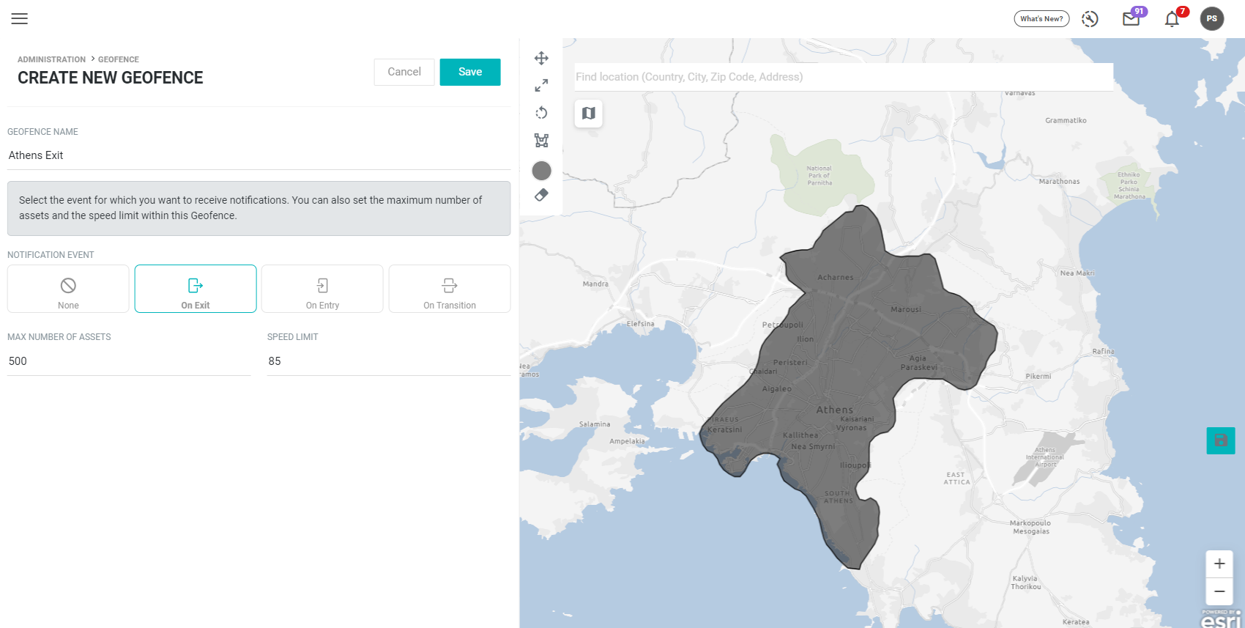Viewport: 1245px width, 628px height.
Task: Select the reshape vertices tool
Action: (541, 141)
